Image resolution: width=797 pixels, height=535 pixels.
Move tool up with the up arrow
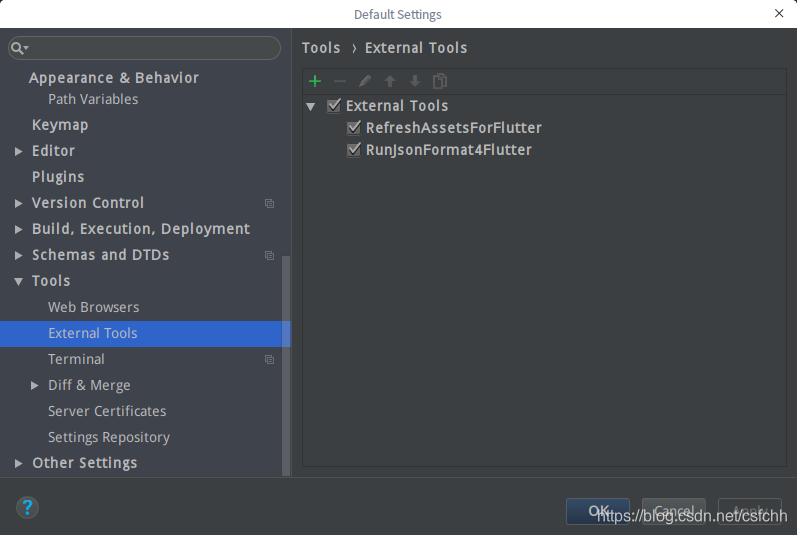coord(390,81)
